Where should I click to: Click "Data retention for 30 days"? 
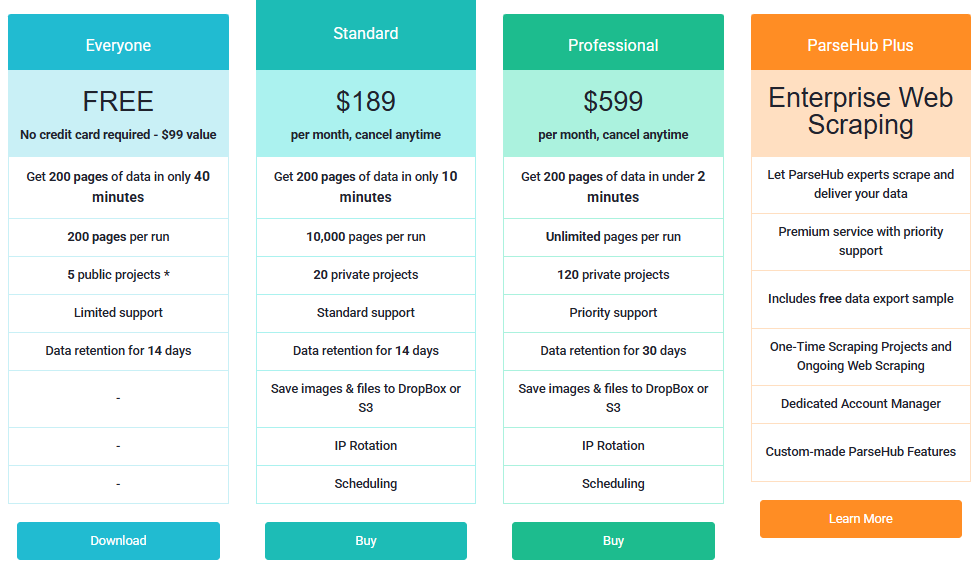(x=613, y=351)
